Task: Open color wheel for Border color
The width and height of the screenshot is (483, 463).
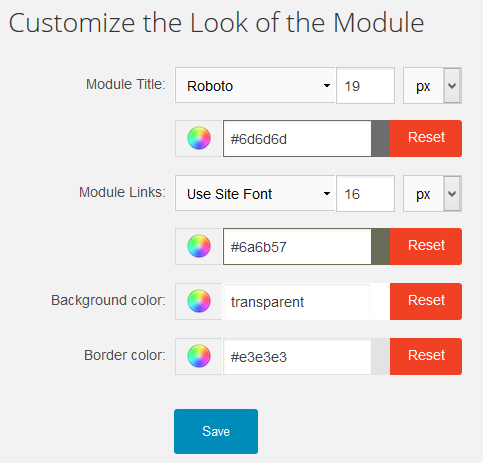Action: (x=199, y=356)
